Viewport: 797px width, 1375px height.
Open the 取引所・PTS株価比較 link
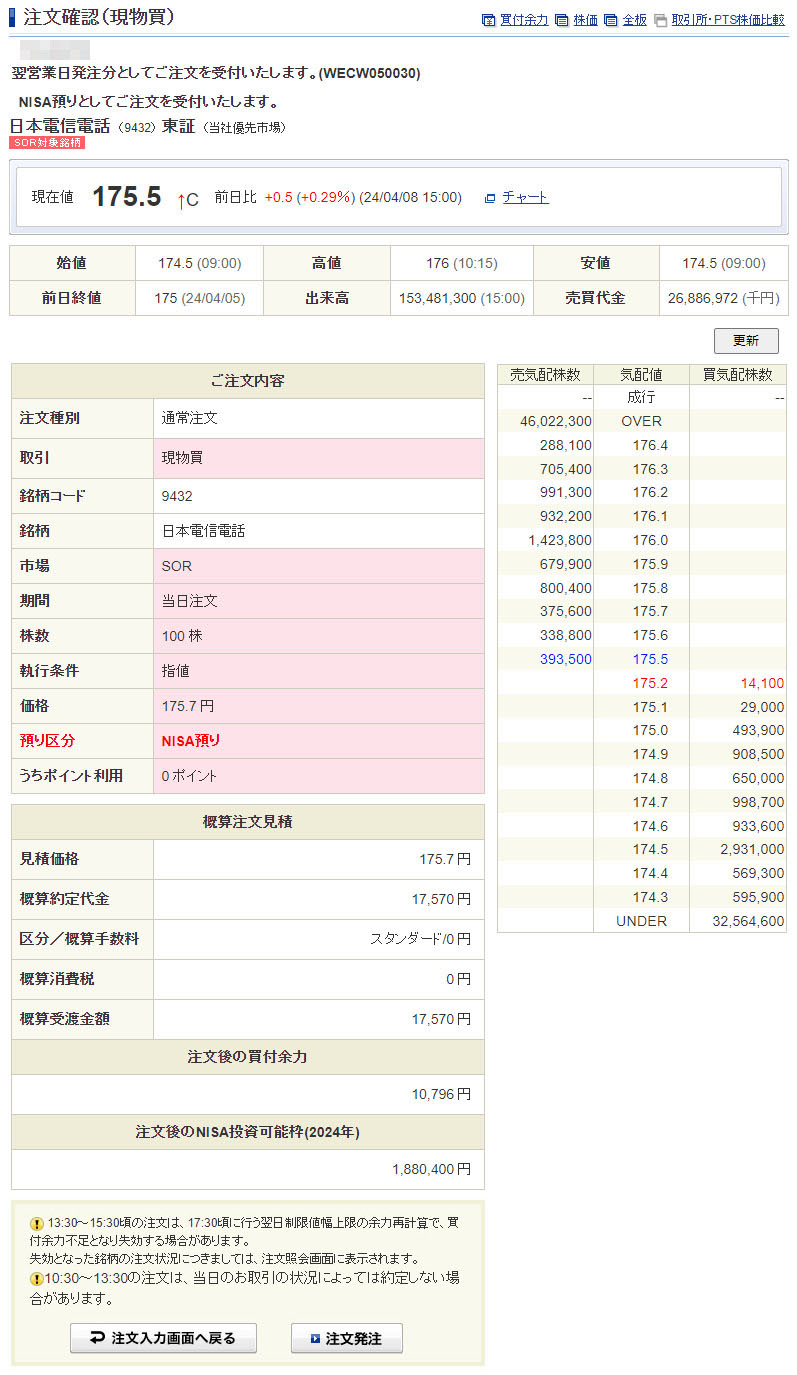click(x=728, y=20)
